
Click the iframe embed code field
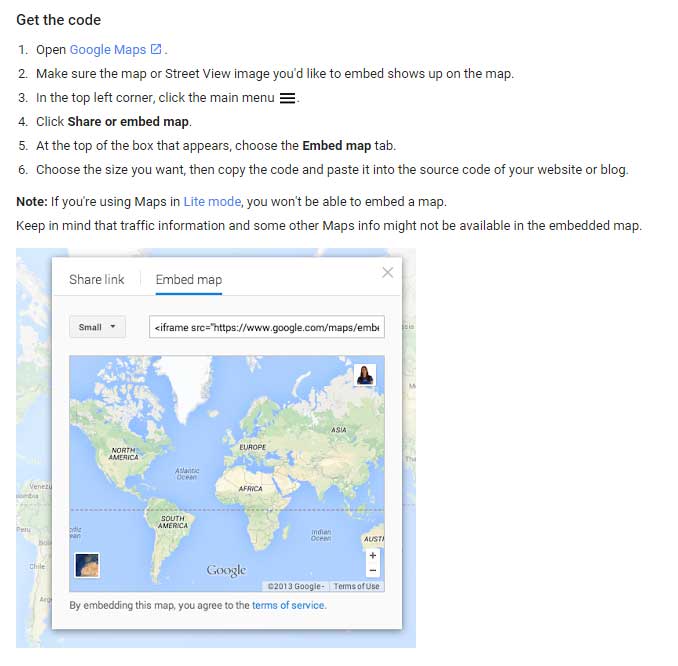point(267,327)
